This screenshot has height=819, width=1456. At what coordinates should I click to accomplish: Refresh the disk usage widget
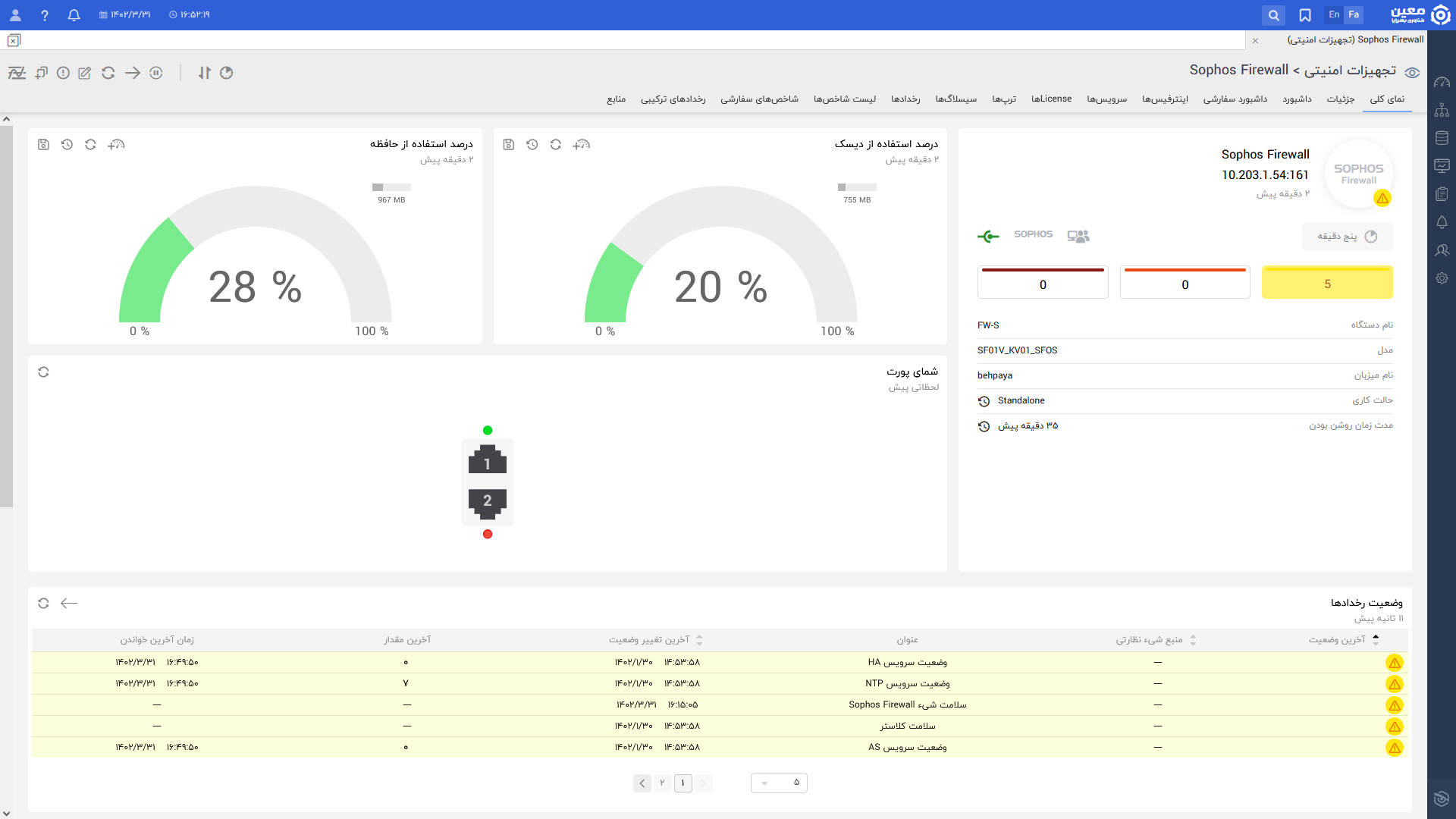coord(556,144)
